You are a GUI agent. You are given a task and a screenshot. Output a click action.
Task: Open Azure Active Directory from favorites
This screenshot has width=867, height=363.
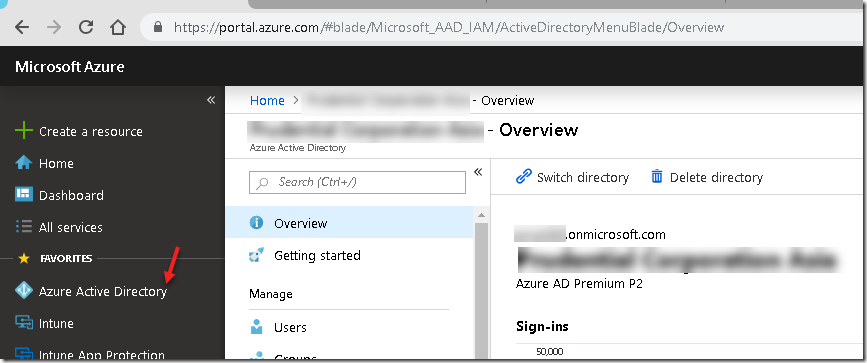[x=103, y=292]
